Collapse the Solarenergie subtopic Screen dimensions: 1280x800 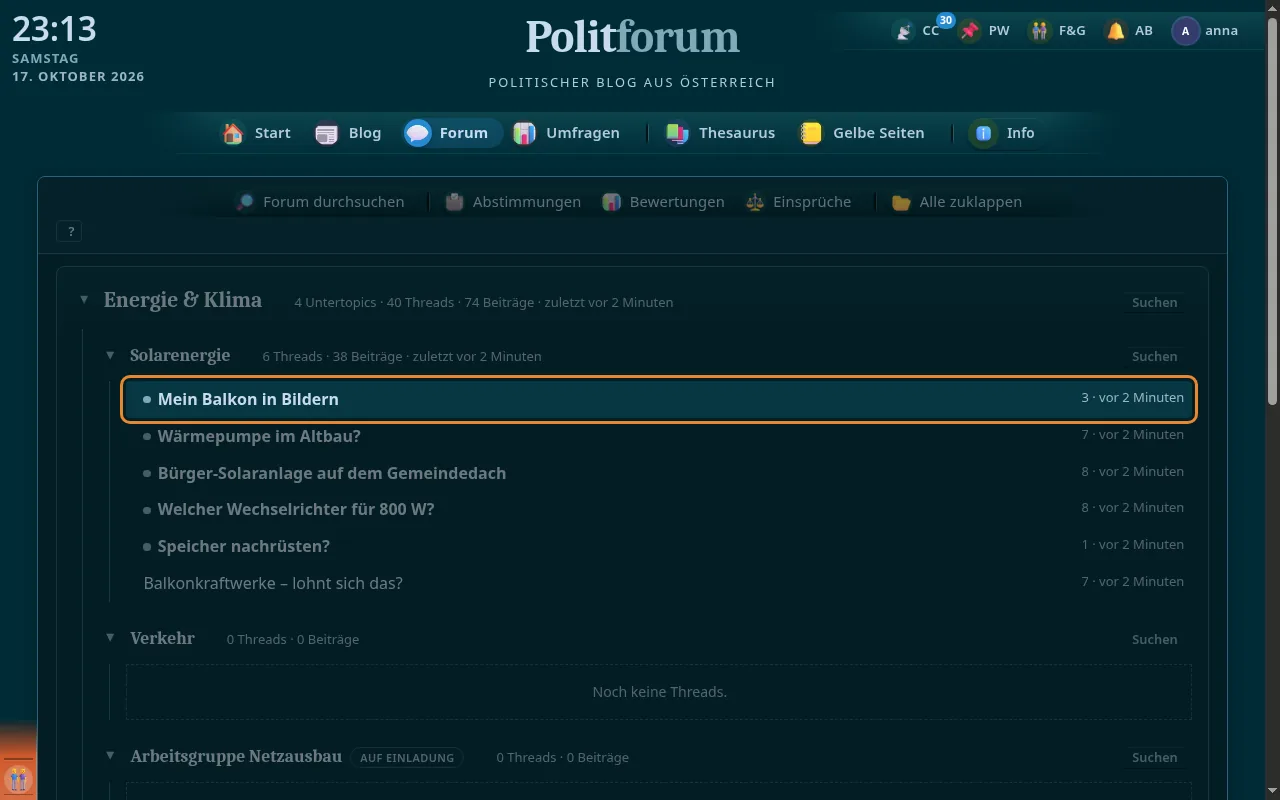pos(110,355)
